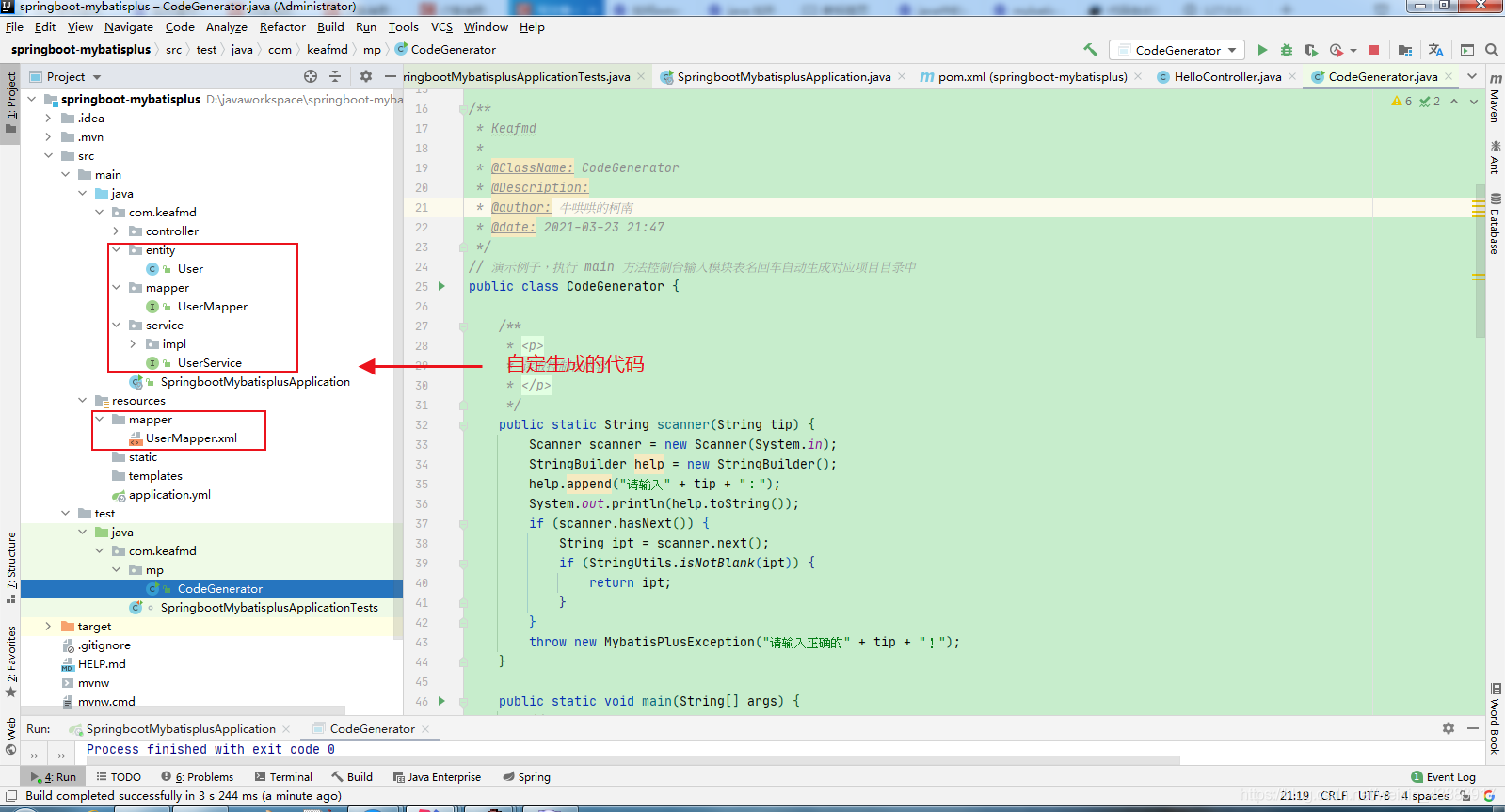The width and height of the screenshot is (1505, 812).
Task: Click the Debug bug icon in toolbar
Action: tap(1287, 50)
